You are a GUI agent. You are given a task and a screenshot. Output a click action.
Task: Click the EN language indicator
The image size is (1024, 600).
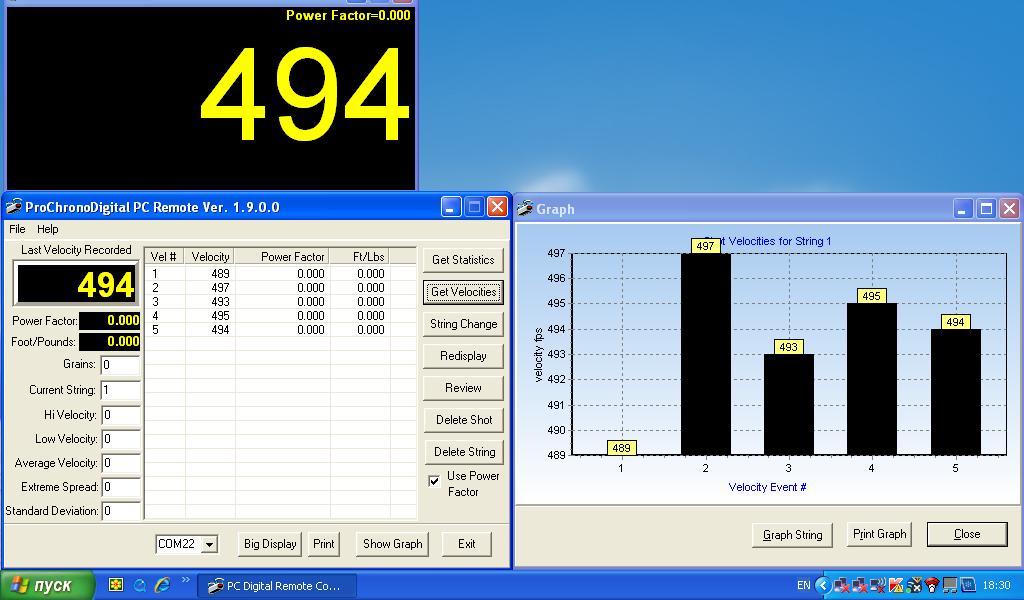coord(803,585)
